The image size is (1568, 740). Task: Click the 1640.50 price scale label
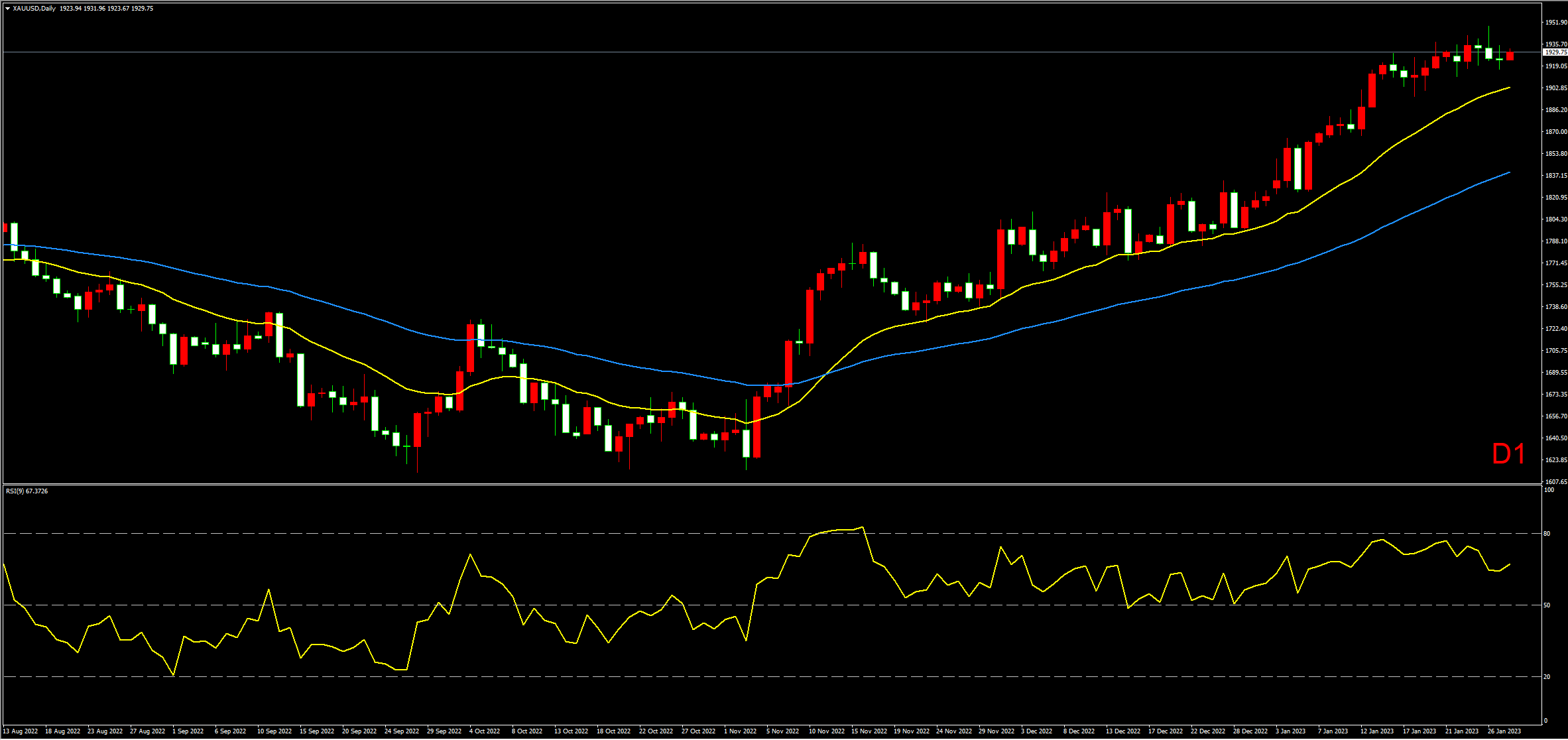click(x=1556, y=438)
